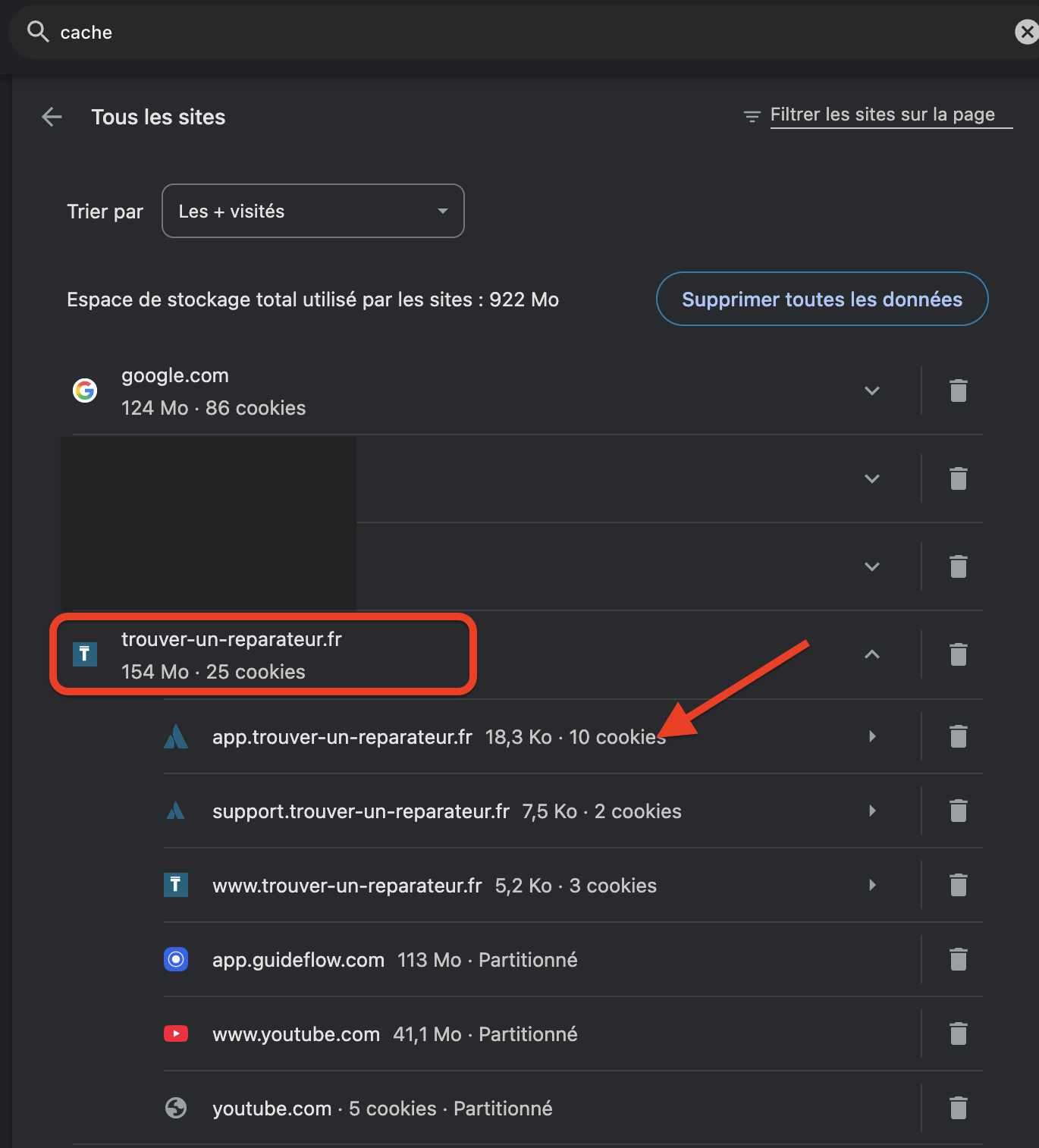Collapse the trouver-un-reparateur.fr site group
Screen dimensions: 1039x1148
click(872, 654)
